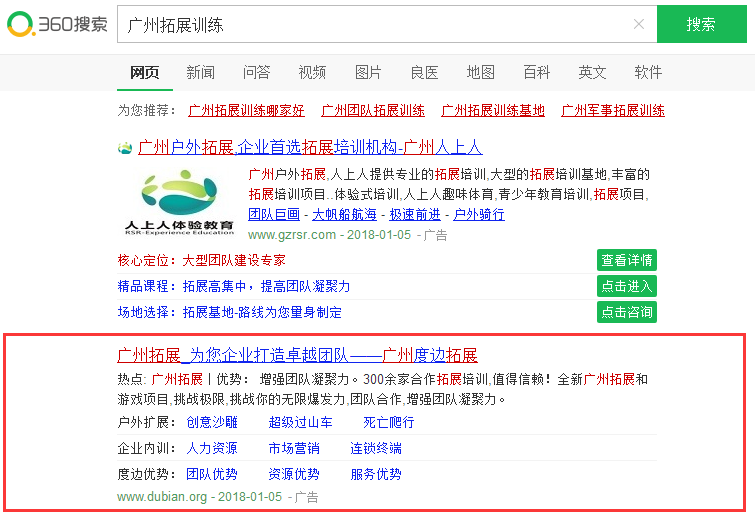Switch to the 新闻 tab
The image size is (755, 520).
[201, 73]
